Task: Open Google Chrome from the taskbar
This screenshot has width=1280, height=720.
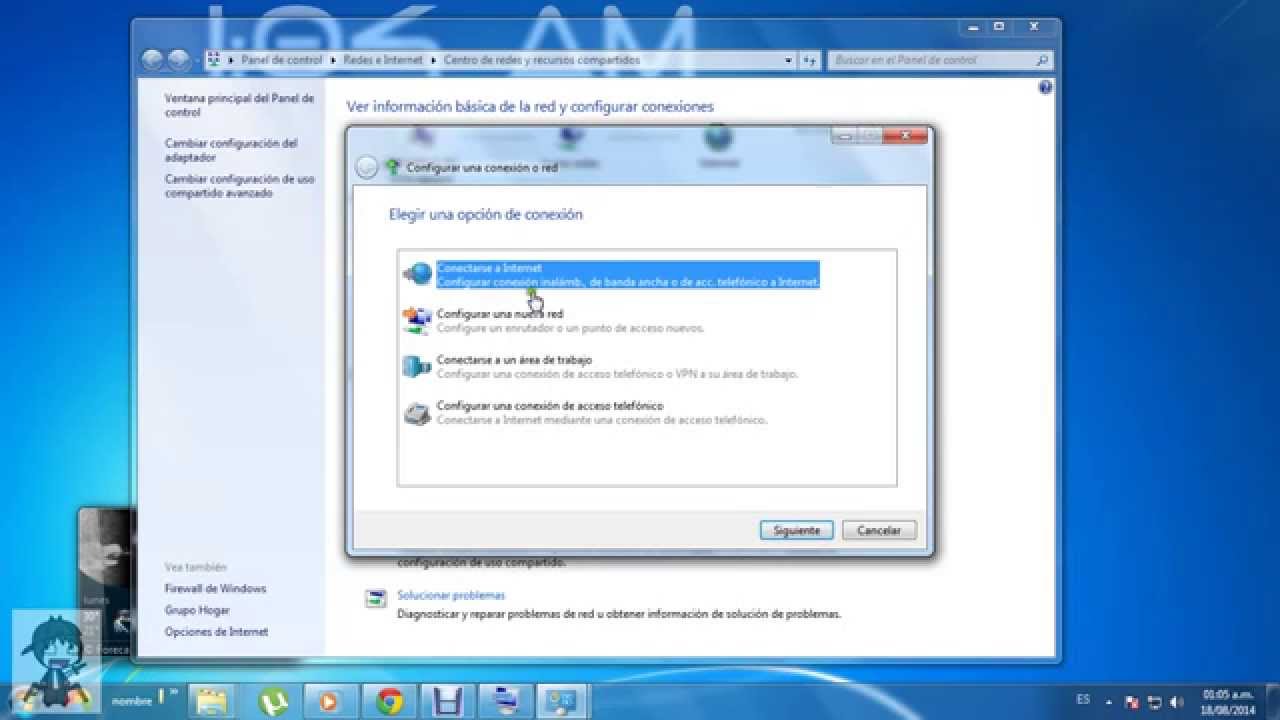Action: coord(387,701)
